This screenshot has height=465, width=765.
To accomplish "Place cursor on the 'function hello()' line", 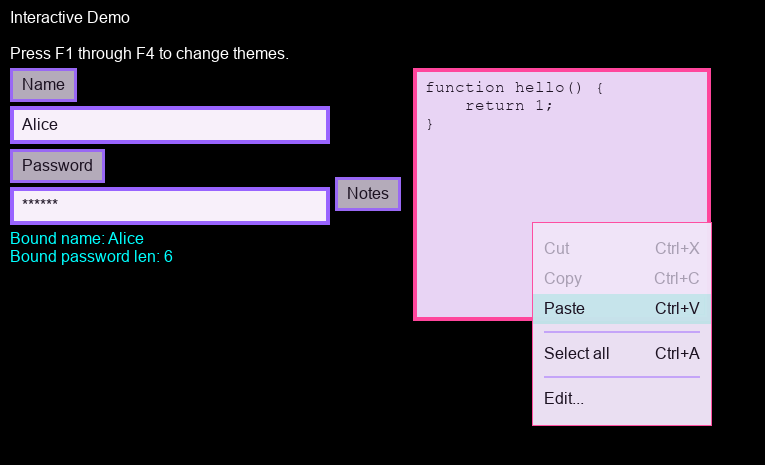I will [x=514, y=88].
